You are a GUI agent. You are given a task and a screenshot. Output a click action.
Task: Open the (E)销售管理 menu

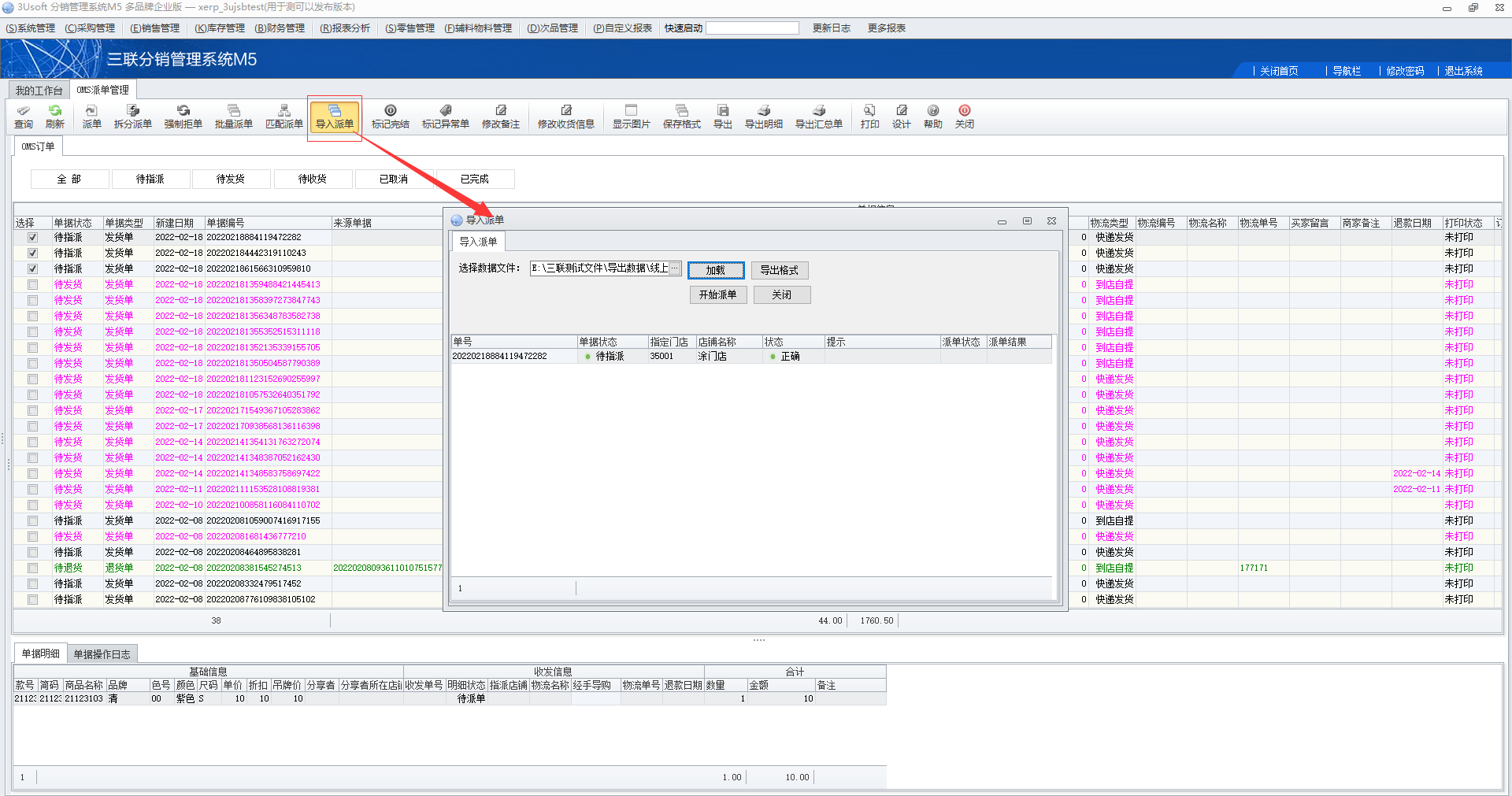click(155, 28)
